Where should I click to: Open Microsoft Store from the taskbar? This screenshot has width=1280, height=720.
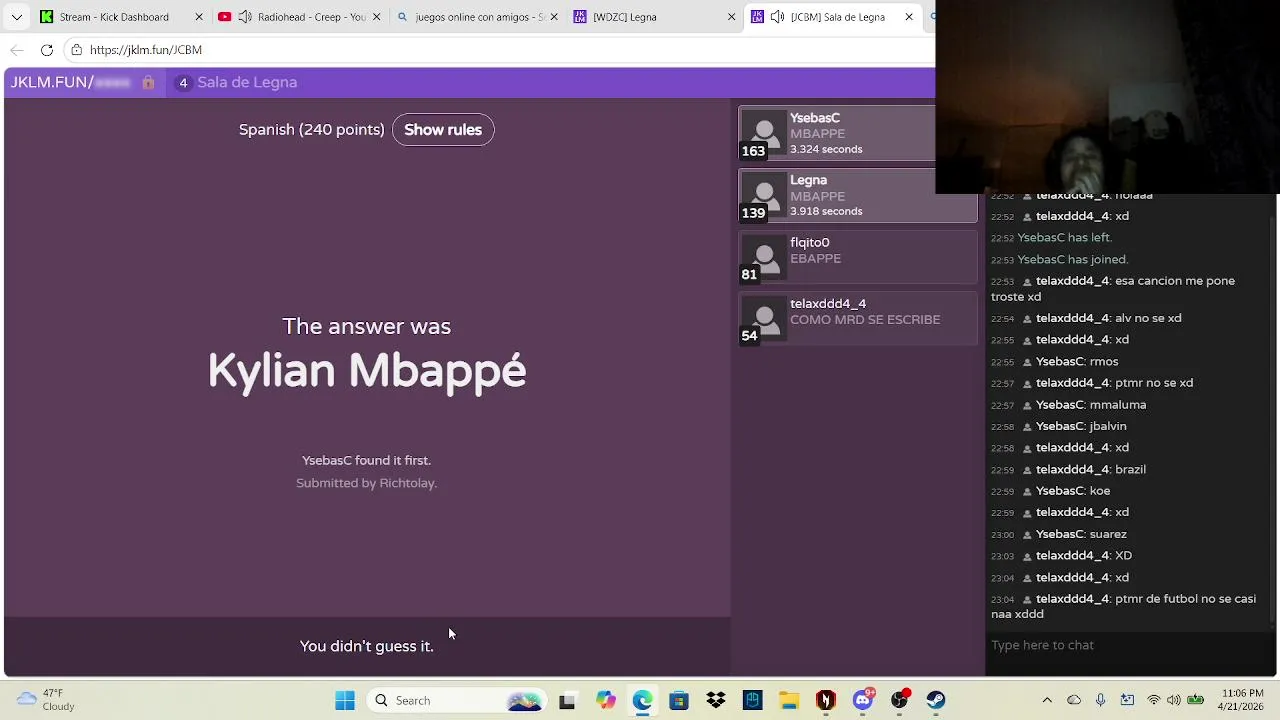point(679,701)
